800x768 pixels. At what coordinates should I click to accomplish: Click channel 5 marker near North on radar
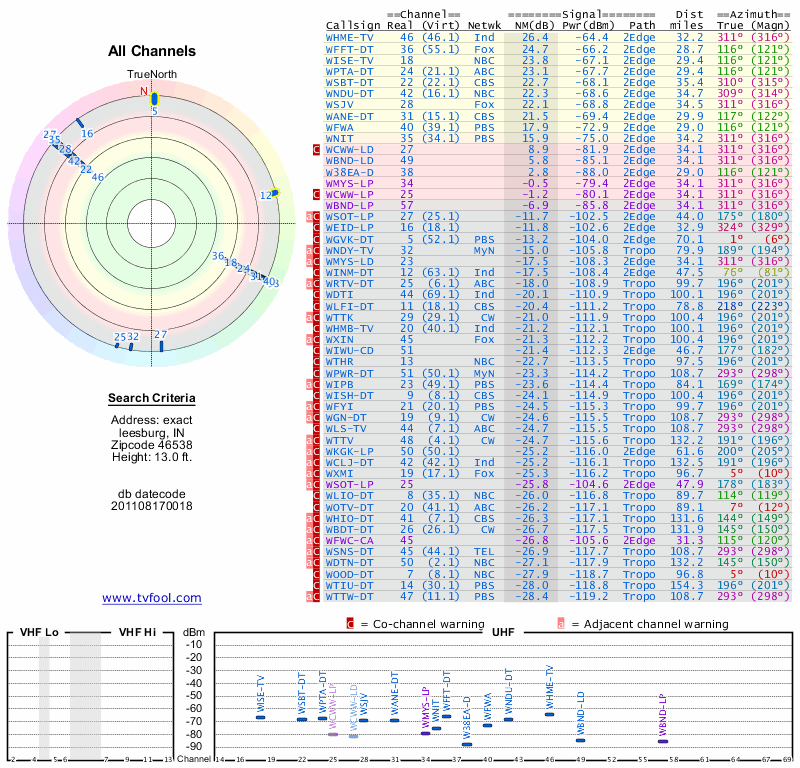[x=154, y=99]
